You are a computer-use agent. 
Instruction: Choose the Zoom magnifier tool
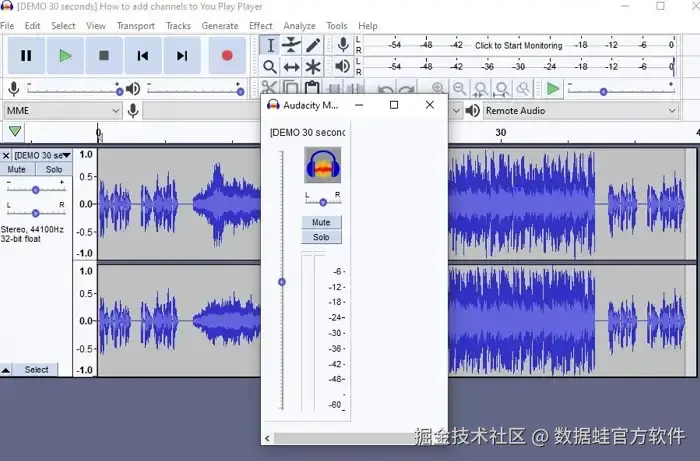click(x=270, y=67)
